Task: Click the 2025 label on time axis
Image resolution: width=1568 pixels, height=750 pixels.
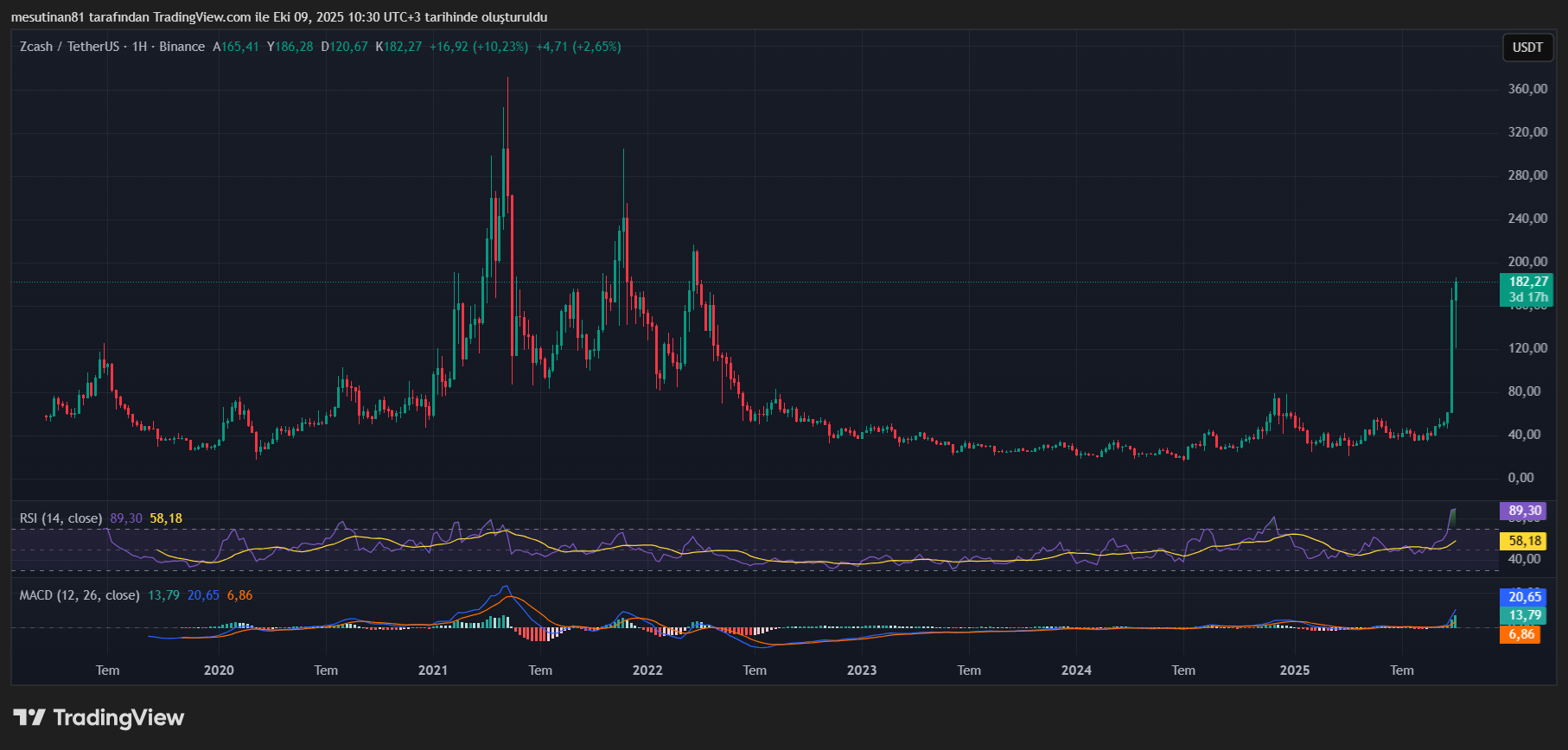Action: pyautogui.click(x=1294, y=671)
